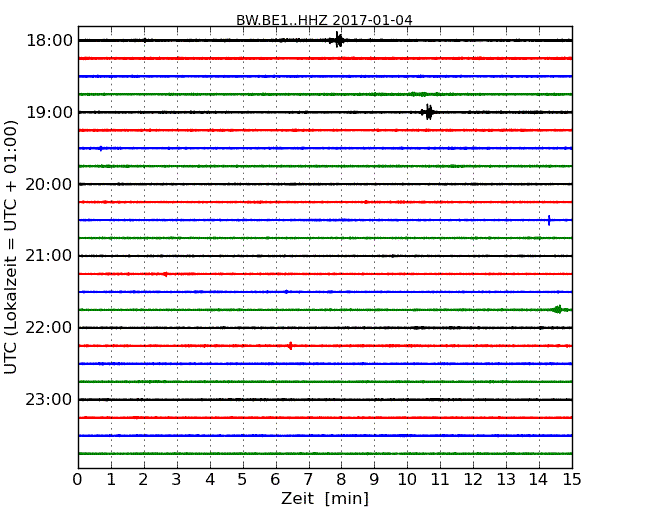
Task: Select the 19:00 time label
Action: click(49, 112)
